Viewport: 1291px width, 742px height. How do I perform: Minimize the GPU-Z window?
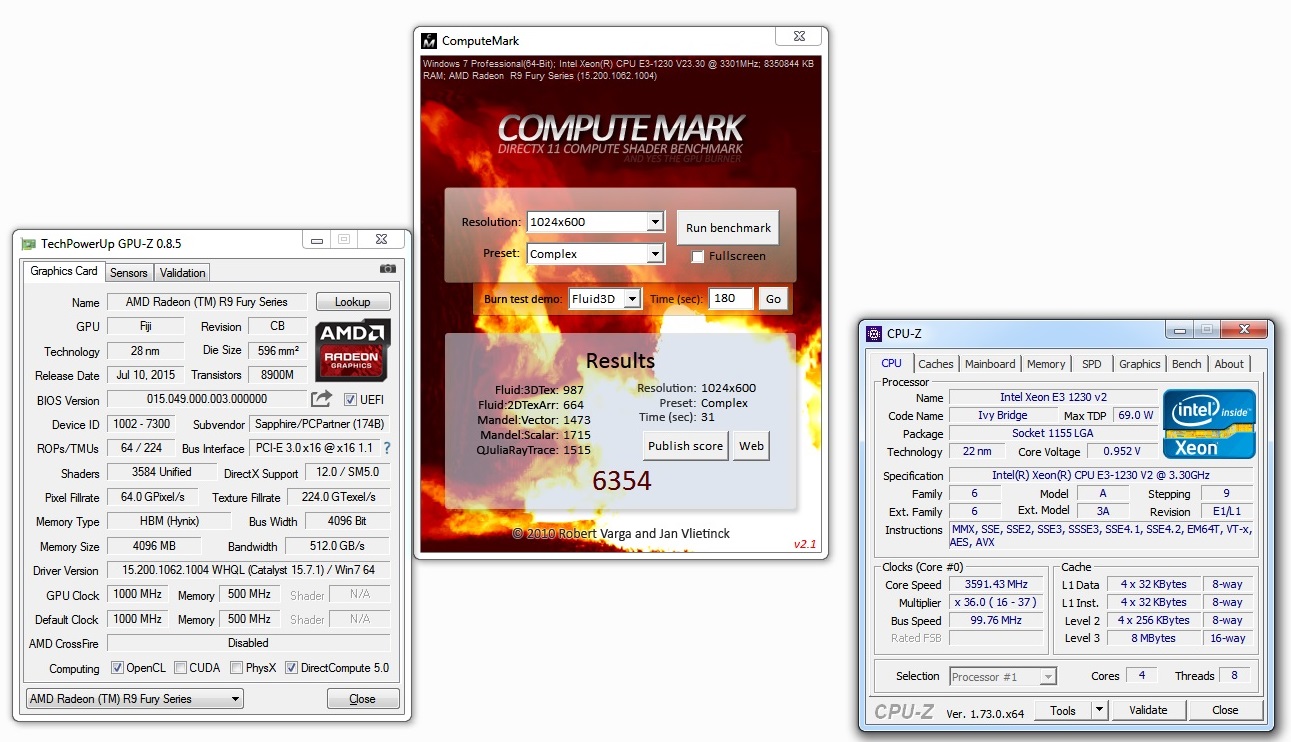tap(317, 240)
